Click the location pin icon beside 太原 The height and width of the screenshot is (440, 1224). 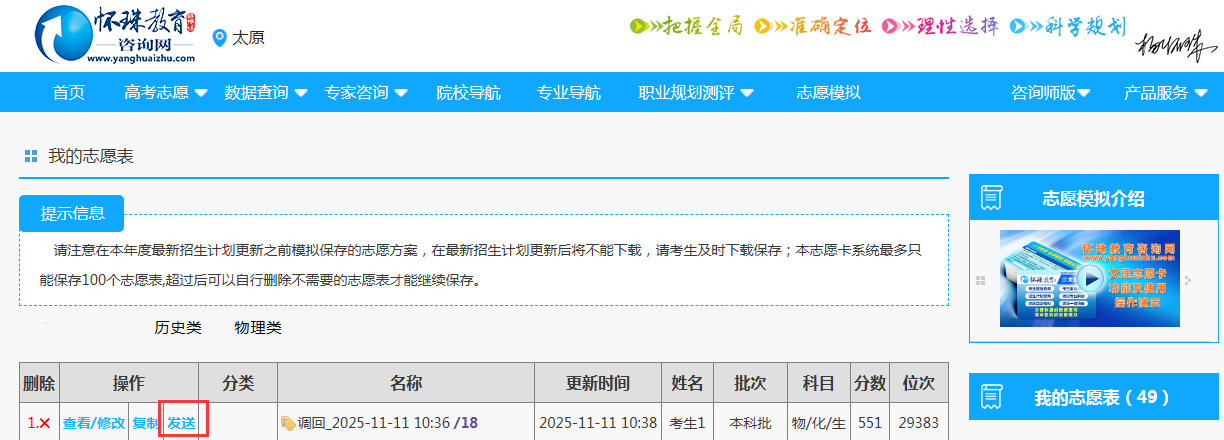220,38
